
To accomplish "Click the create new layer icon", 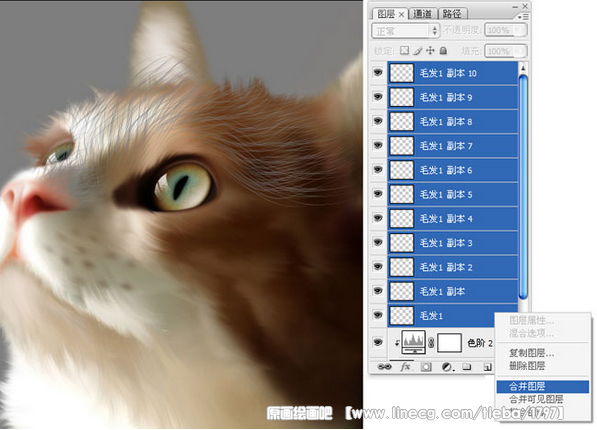I will click(487, 367).
